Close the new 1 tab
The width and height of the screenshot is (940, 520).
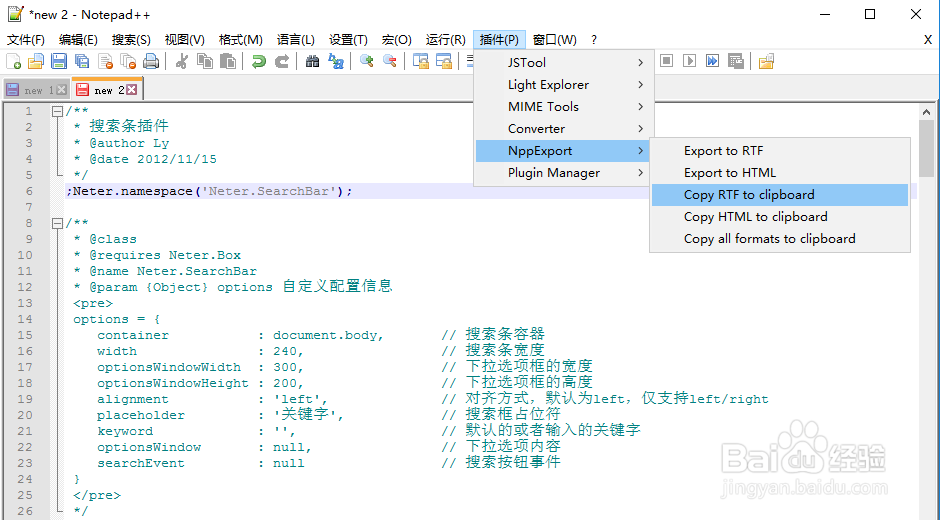(x=61, y=90)
